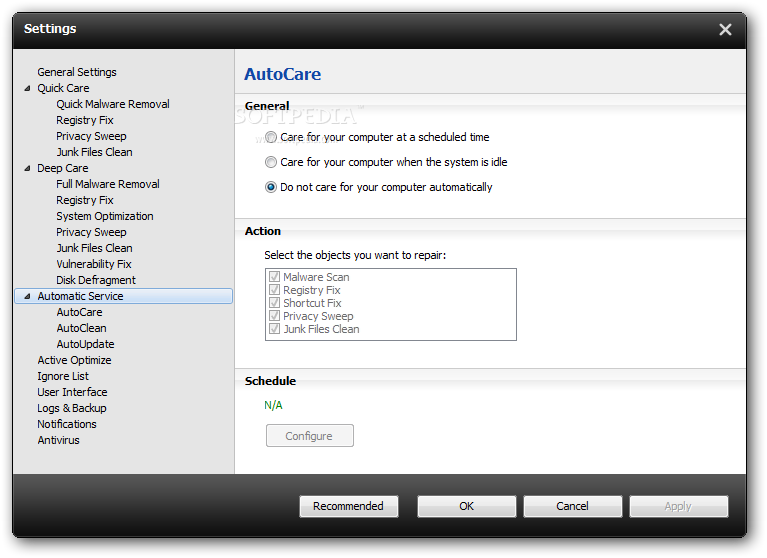Screen dimensions: 767x558
Task: Click the Apply button
Action: coord(678,506)
